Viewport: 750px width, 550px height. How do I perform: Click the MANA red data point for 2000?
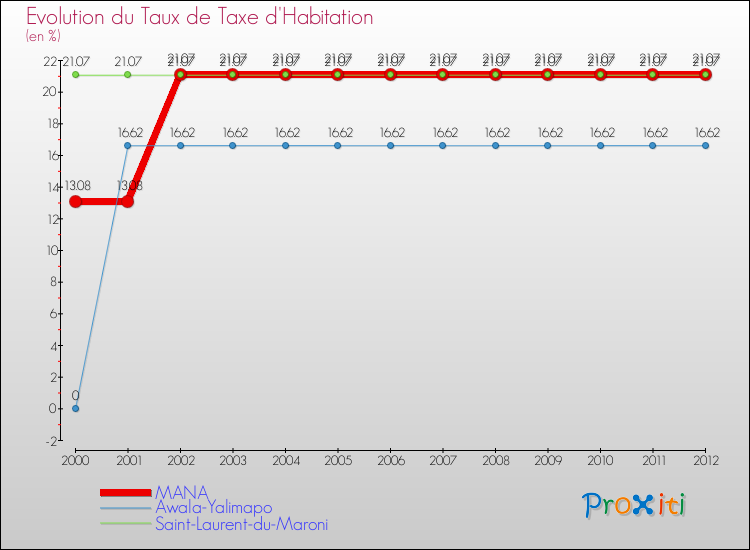[x=76, y=201]
